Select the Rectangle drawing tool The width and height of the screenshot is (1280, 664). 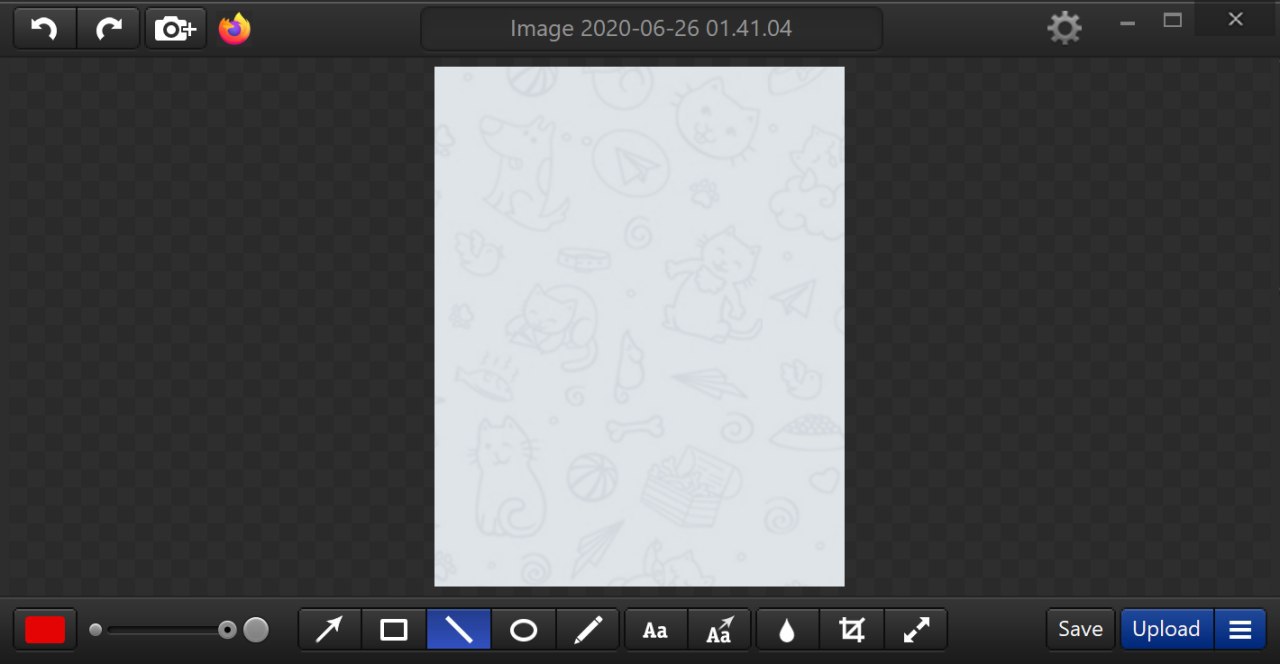pyautogui.click(x=394, y=630)
